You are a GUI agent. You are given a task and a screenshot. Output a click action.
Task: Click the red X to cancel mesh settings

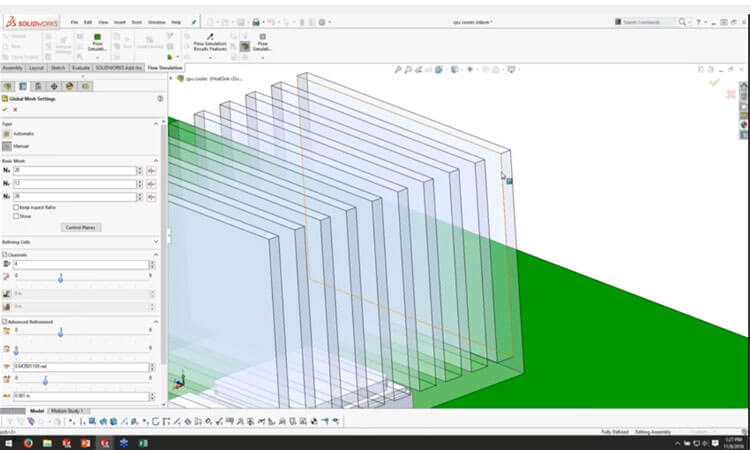[x=14, y=110]
